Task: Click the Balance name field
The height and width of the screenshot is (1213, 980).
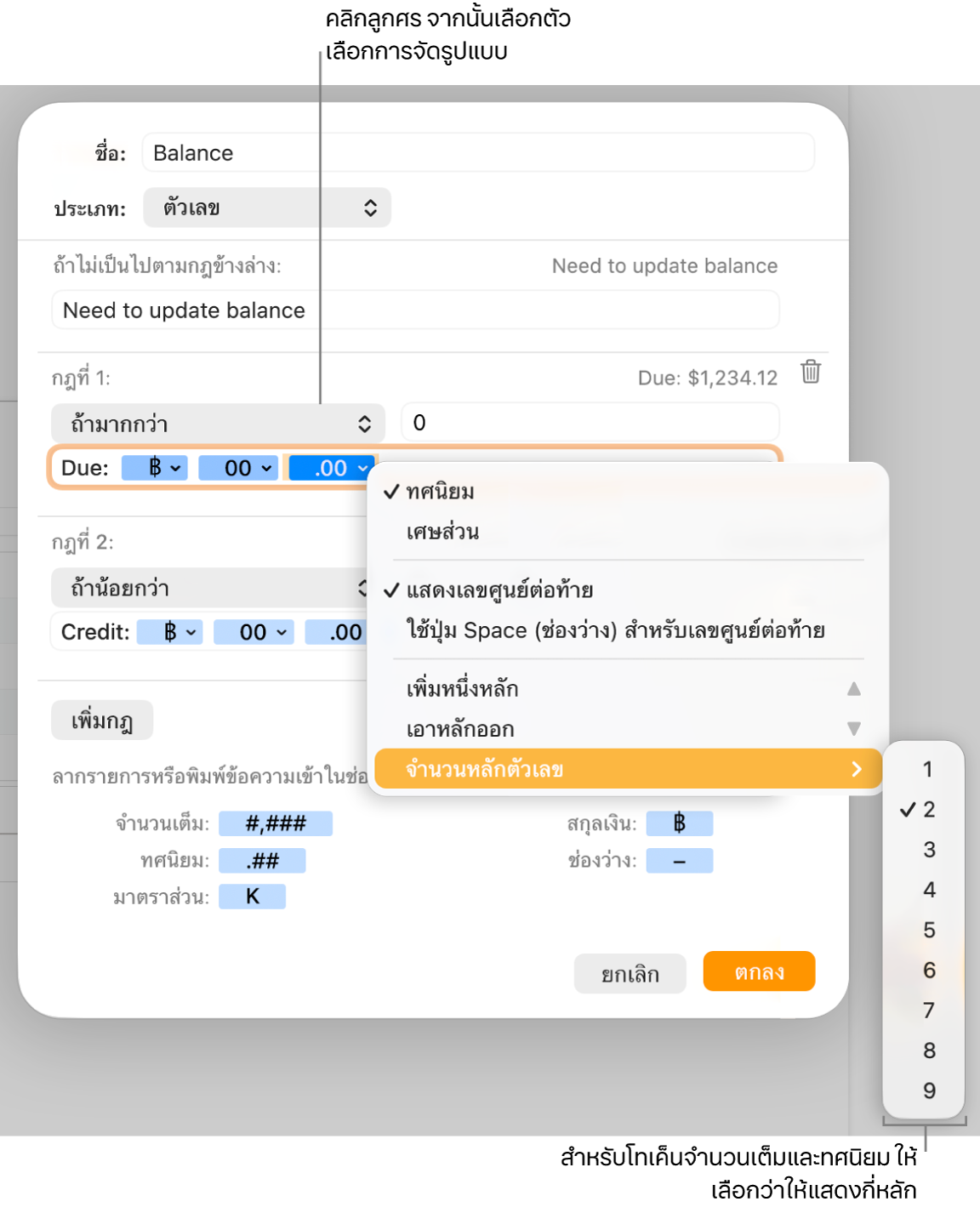Action: click(478, 153)
